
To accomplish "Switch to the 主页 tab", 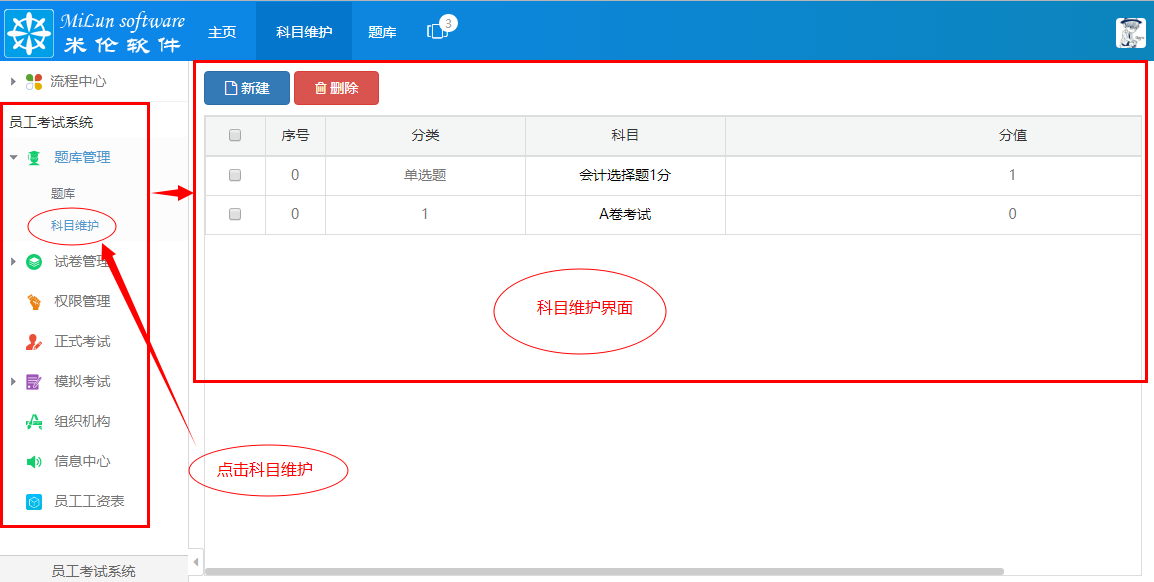I will click(222, 30).
